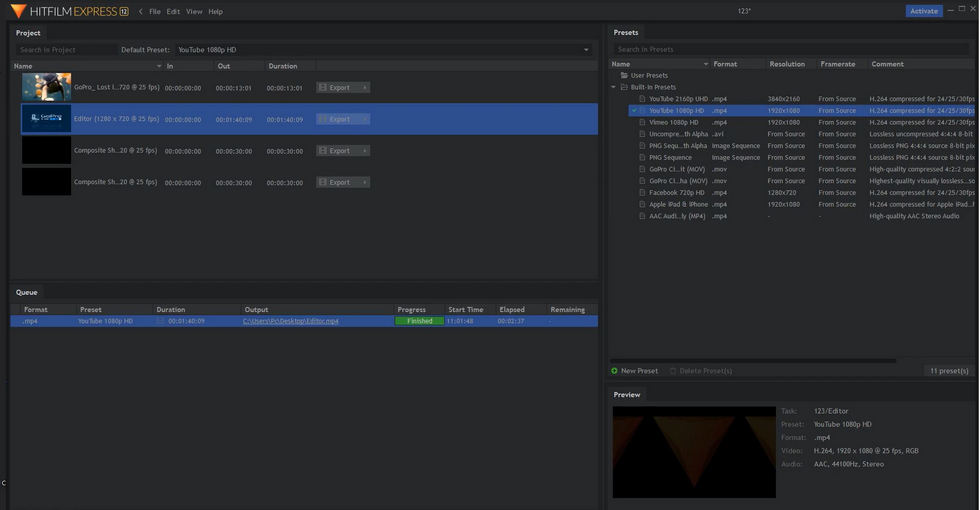980x510 pixels.
Task: Click file icon of YouTube 2160p UHD preset
Action: (x=642, y=99)
